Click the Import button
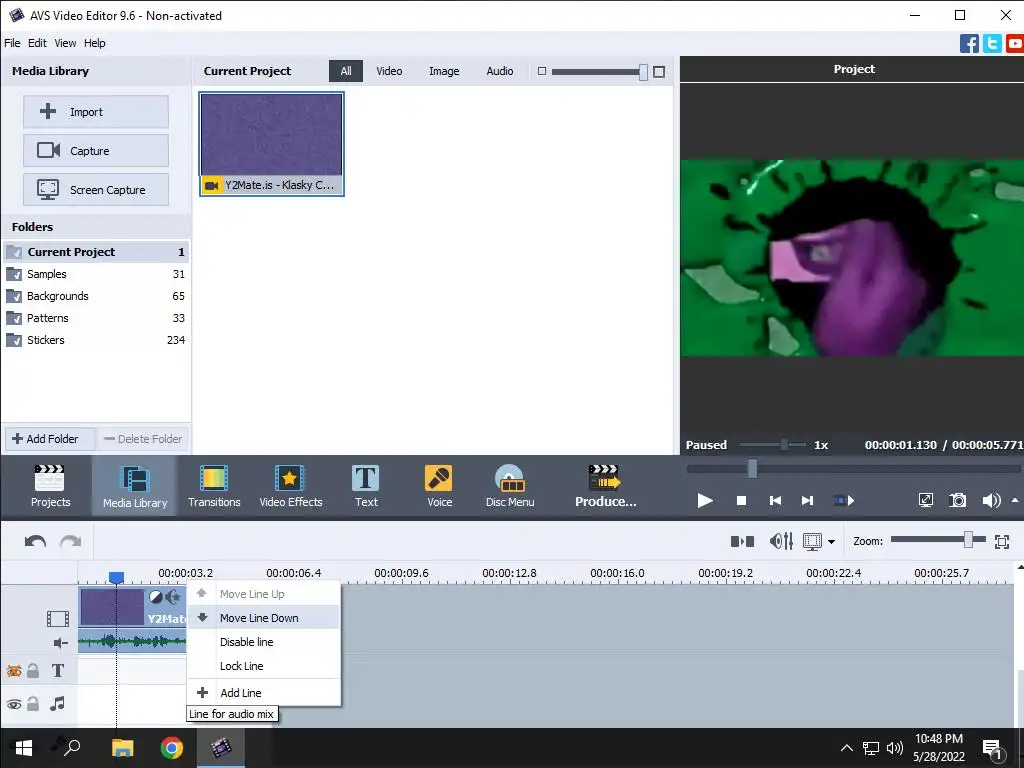 pos(96,112)
